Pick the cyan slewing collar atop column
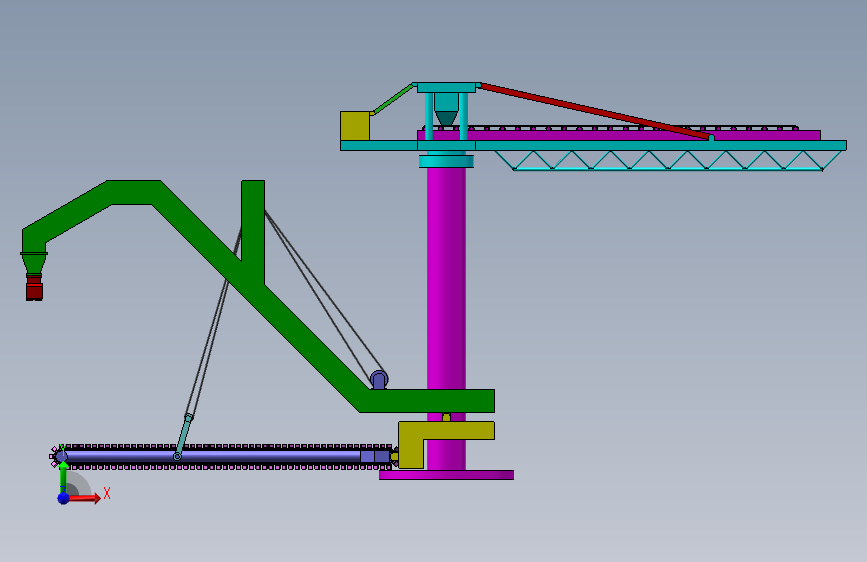Viewport: 867px width, 562px height. [446, 161]
